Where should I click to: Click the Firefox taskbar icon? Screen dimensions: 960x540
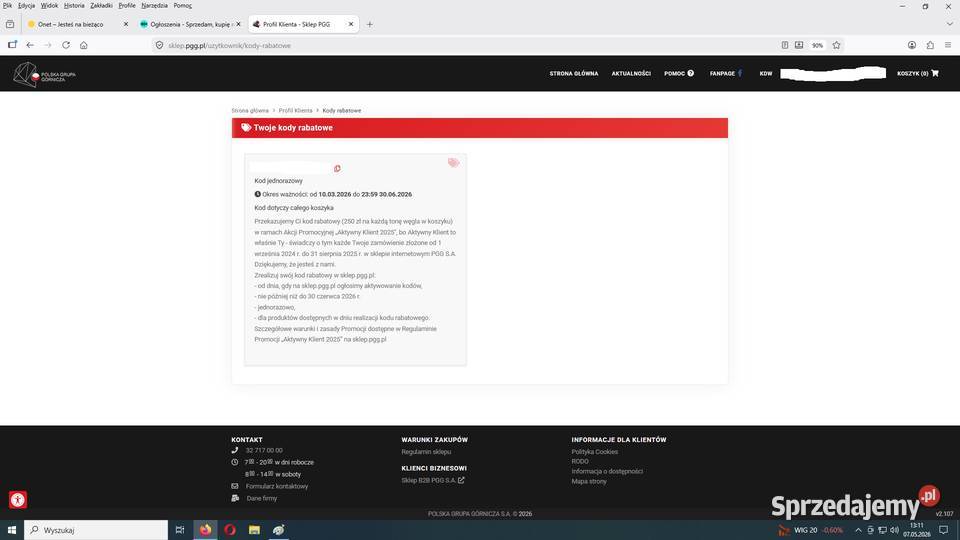[x=205, y=530]
